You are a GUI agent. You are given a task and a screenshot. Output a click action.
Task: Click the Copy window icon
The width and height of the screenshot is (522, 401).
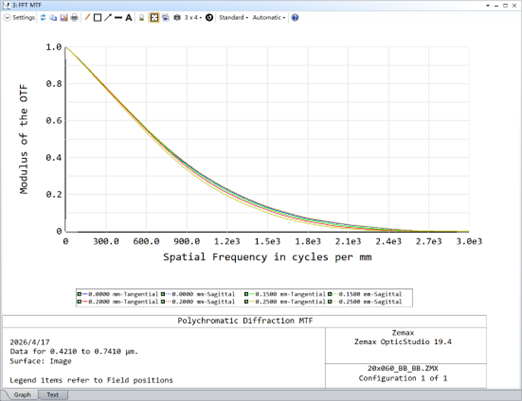coord(53,18)
